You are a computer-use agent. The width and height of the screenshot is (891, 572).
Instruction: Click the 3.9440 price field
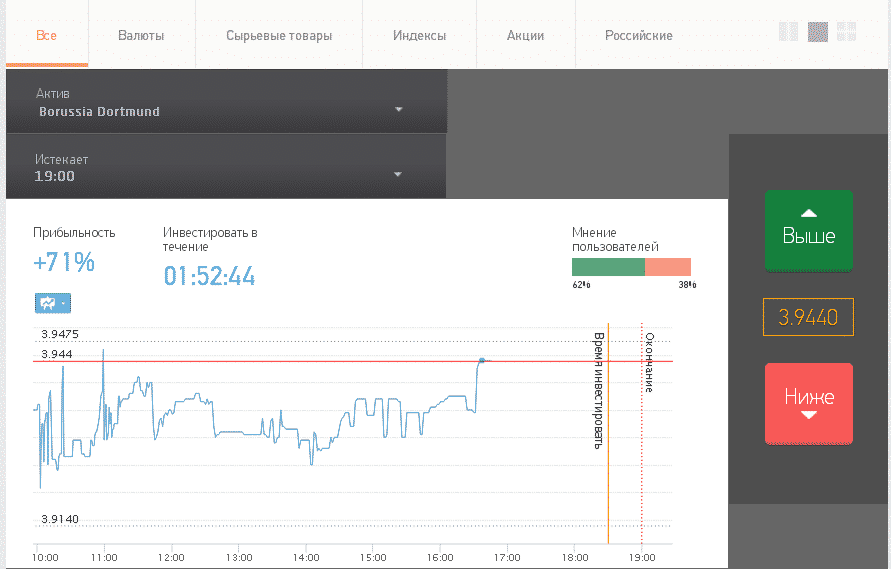coord(808,317)
